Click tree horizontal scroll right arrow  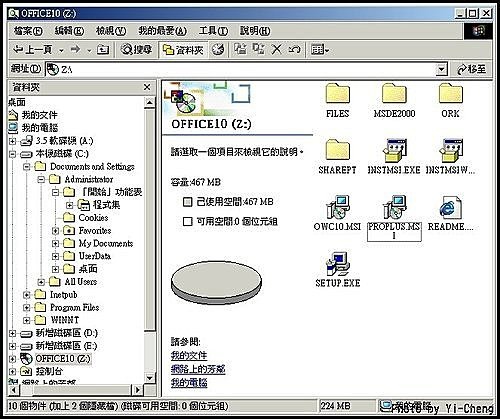coord(137,389)
